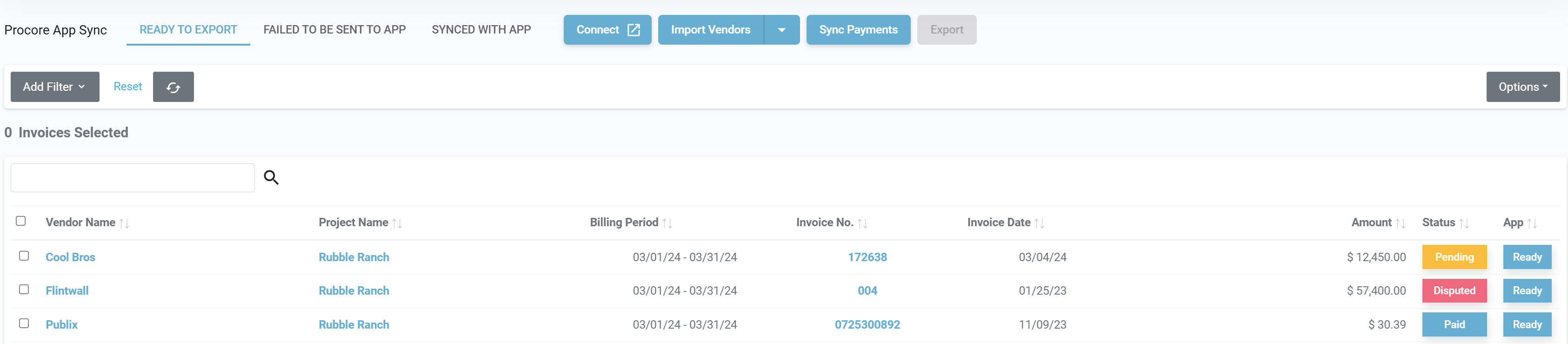Click into the invoice search field
This screenshot has height=344, width=1568.
point(133,178)
